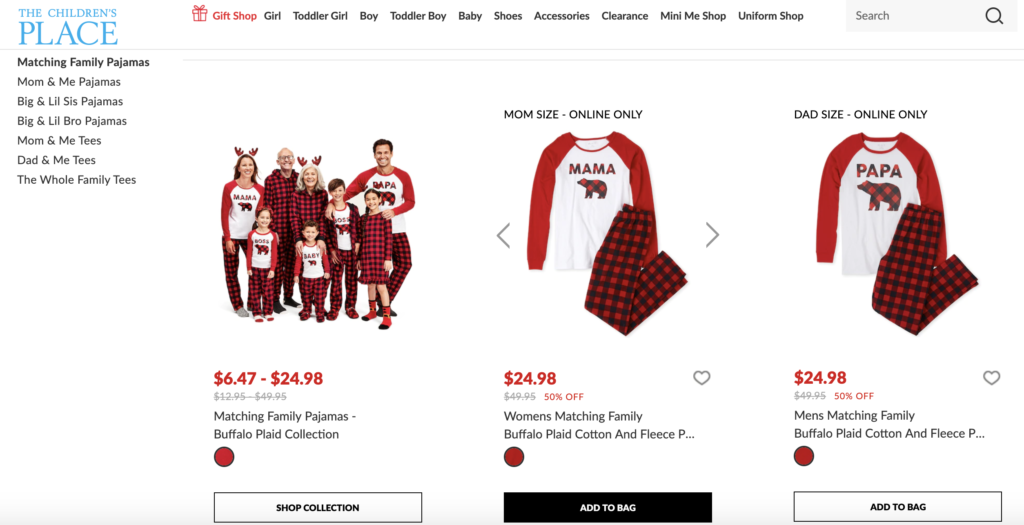Go to The Whole Family Tees
1024x525 pixels.
click(77, 180)
